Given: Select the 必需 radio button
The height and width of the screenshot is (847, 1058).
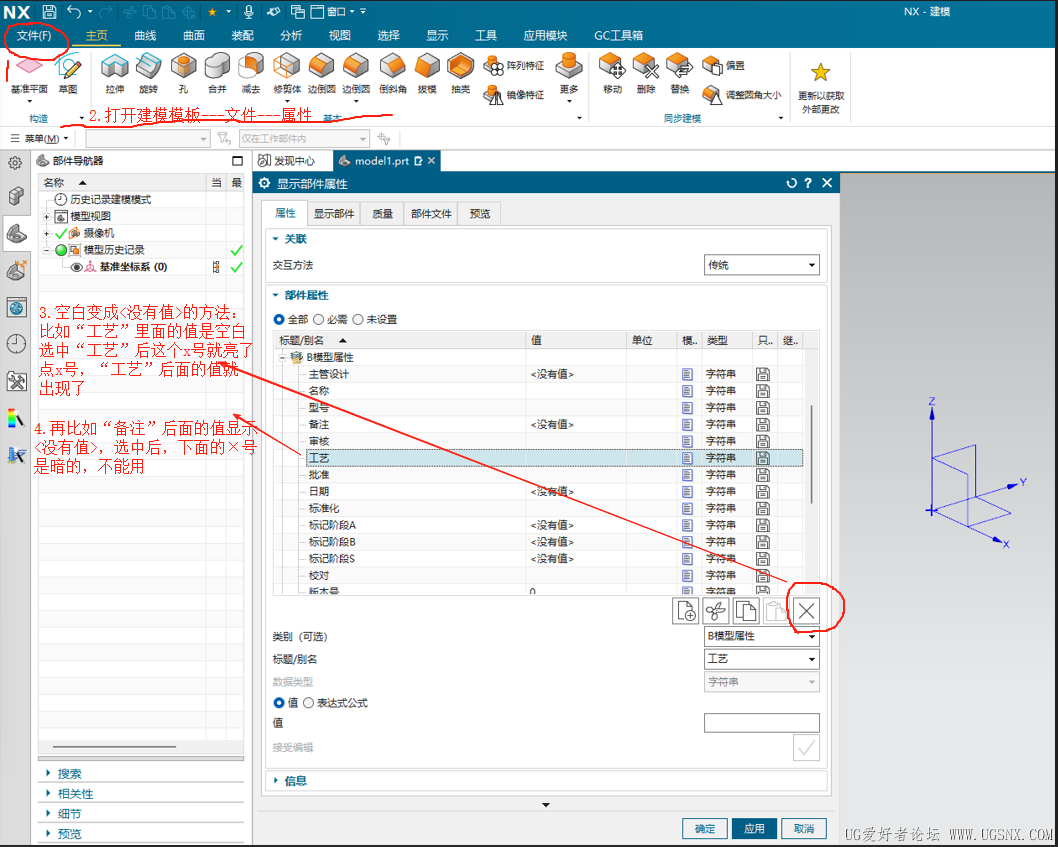Looking at the screenshot, I should pyautogui.click(x=319, y=320).
